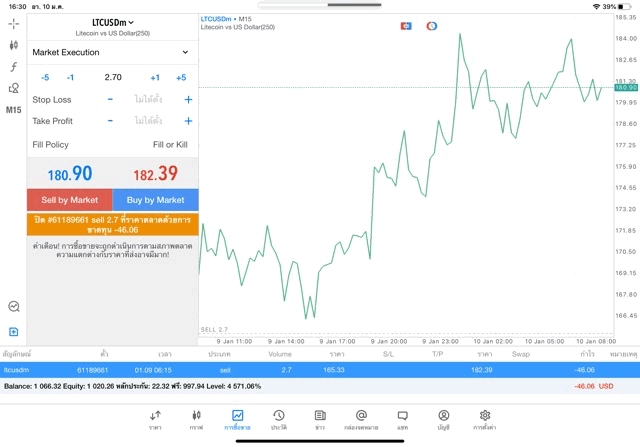This screenshot has width=640, height=447.
Task: Open the Trade tab in bottom bar
Action: (237, 420)
